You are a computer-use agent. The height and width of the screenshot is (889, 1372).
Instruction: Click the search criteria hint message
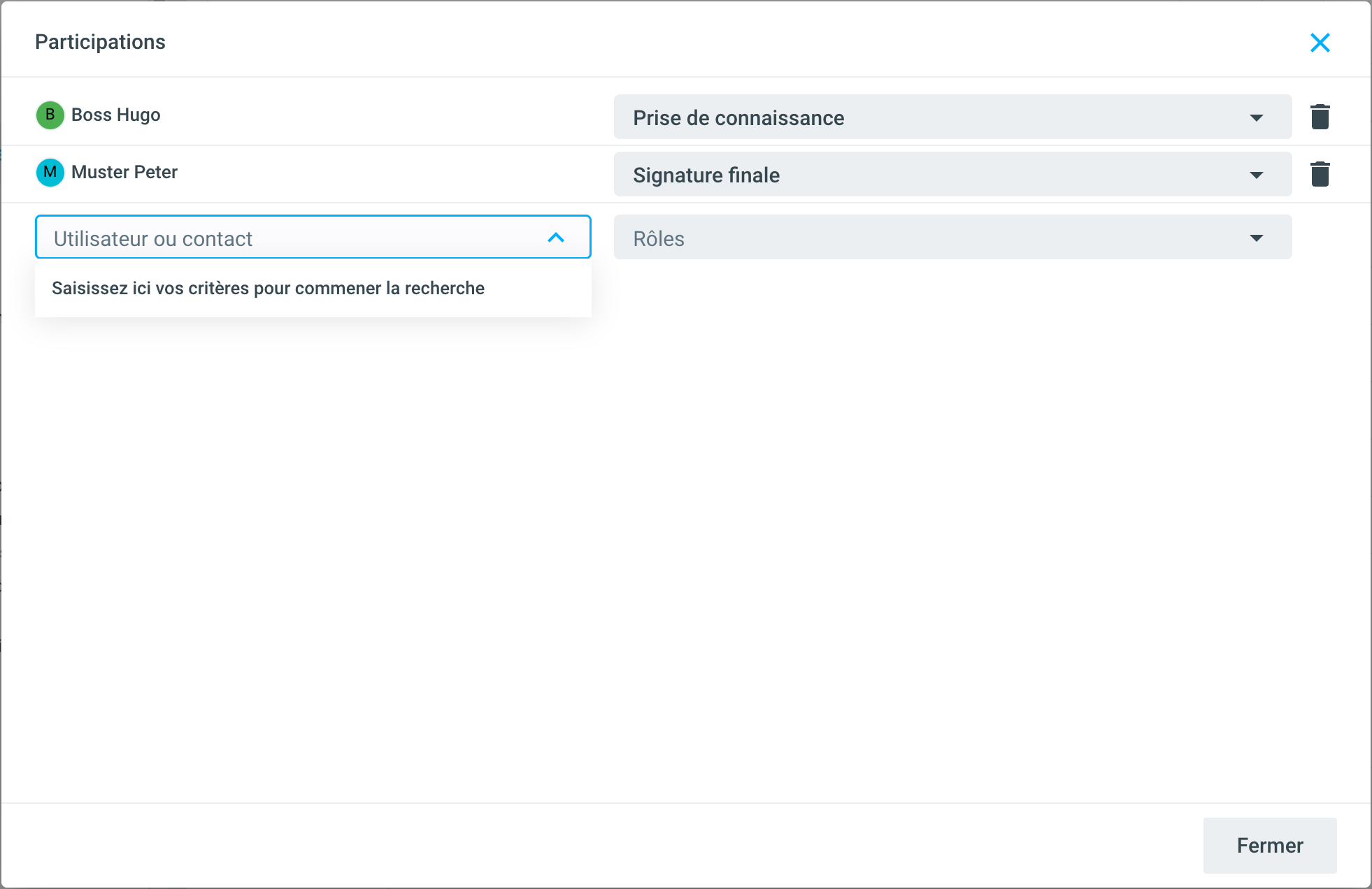click(x=268, y=288)
